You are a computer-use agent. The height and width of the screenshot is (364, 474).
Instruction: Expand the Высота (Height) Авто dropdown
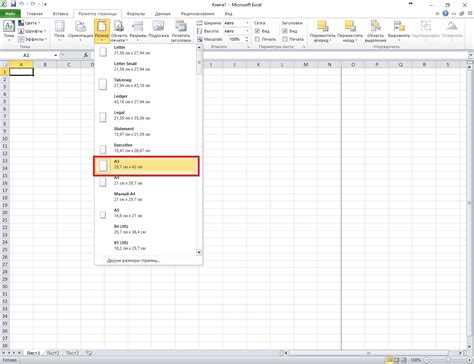pos(247,31)
